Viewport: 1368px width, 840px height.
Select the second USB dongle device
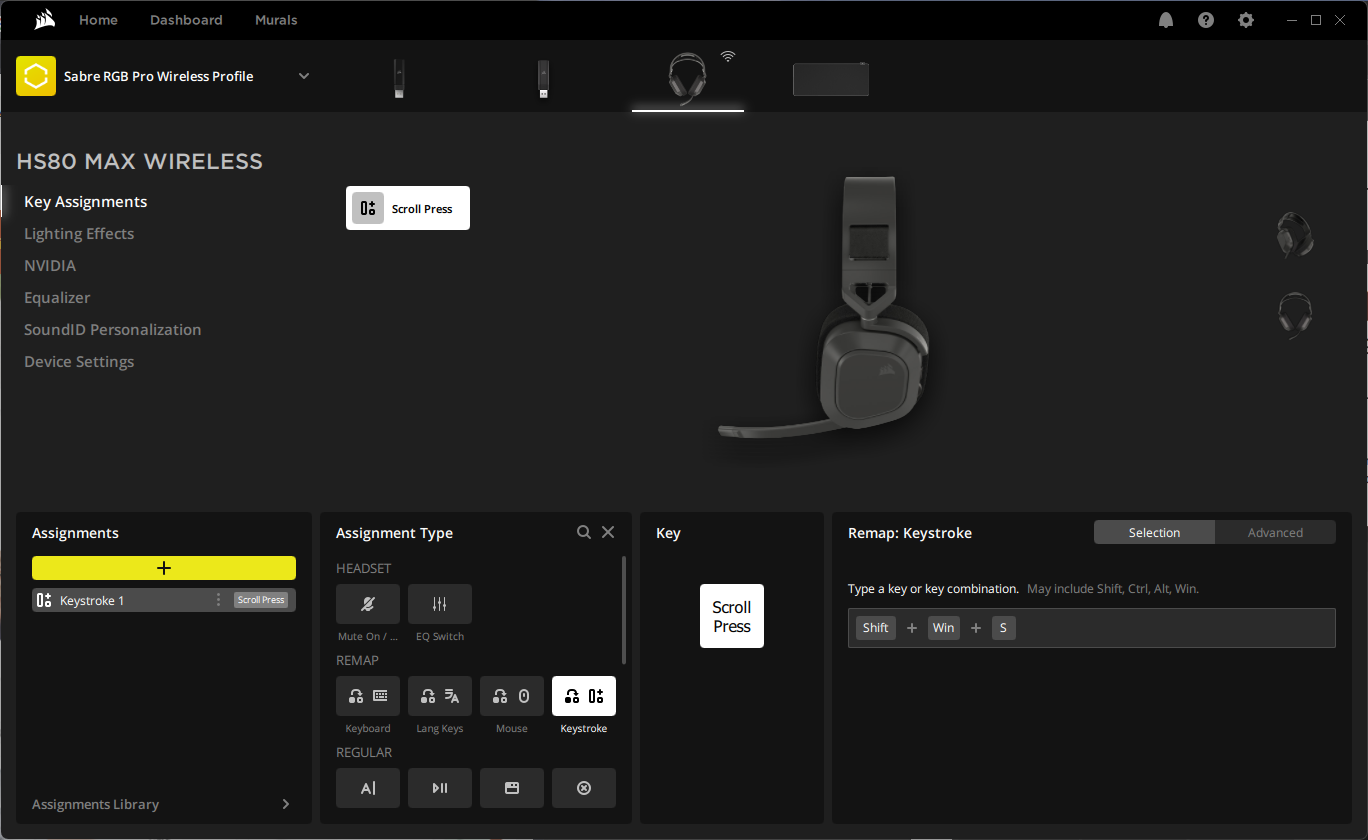pos(543,79)
